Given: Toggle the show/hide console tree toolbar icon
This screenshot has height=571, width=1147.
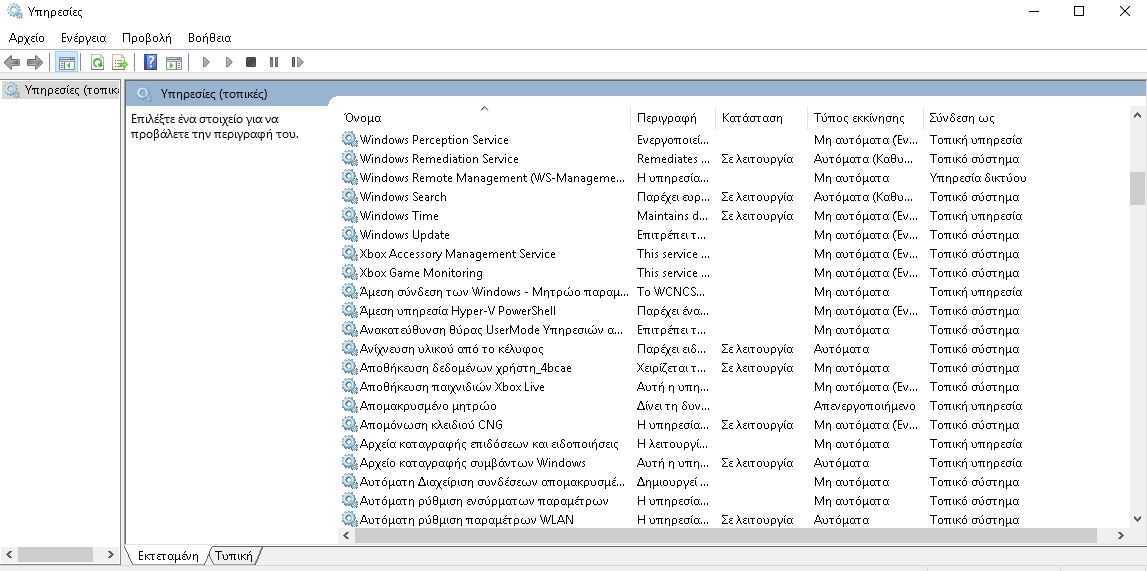Looking at the screenshot, I should tap(67, 63).
